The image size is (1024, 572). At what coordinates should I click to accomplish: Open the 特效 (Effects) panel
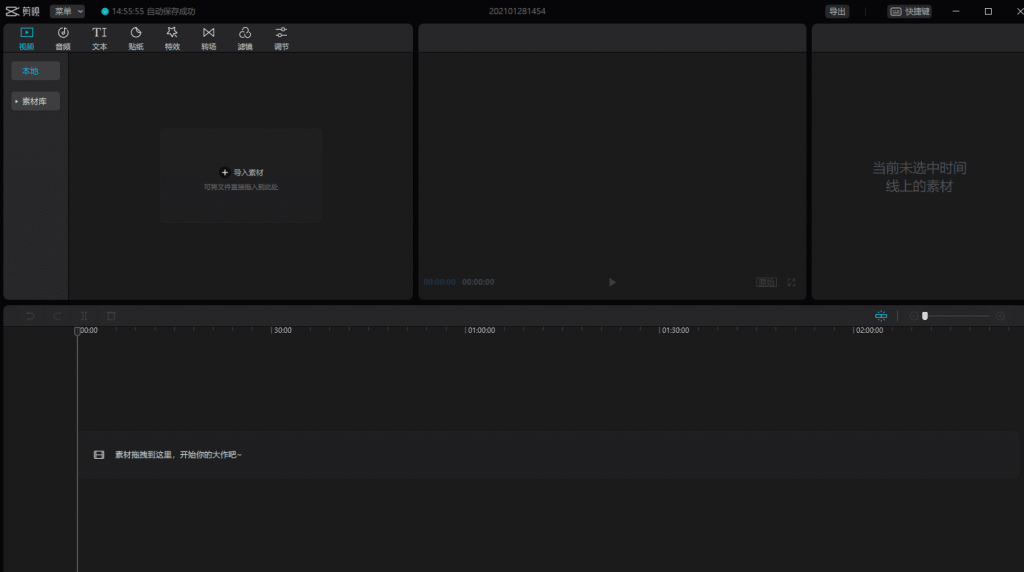[172, 38]
